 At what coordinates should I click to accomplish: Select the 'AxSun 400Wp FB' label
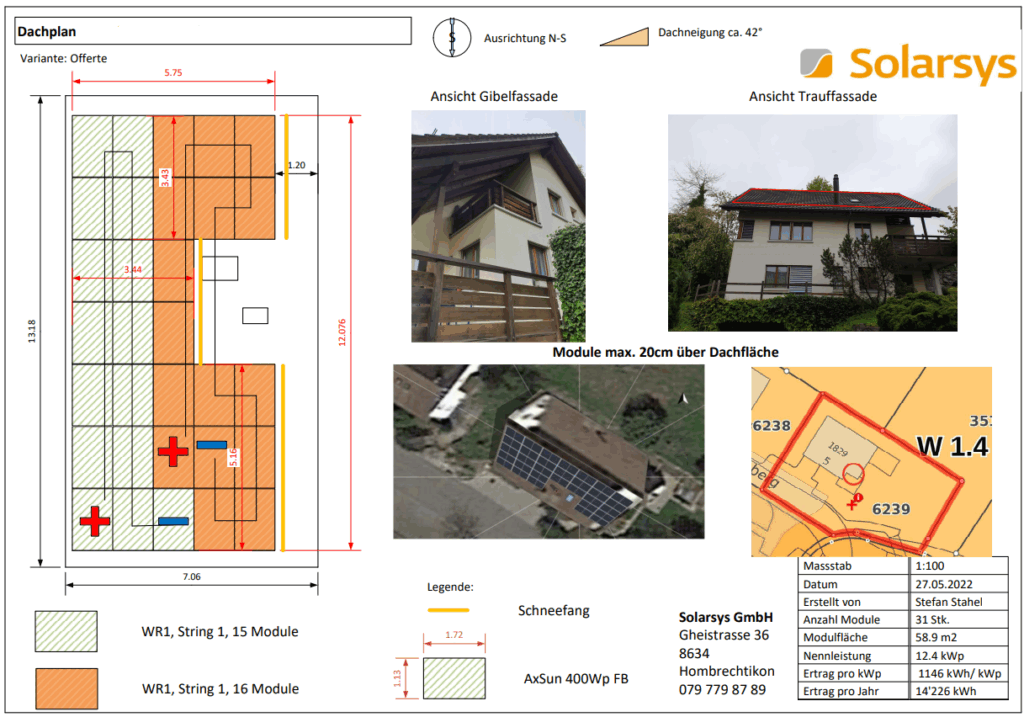pos(576,678)
